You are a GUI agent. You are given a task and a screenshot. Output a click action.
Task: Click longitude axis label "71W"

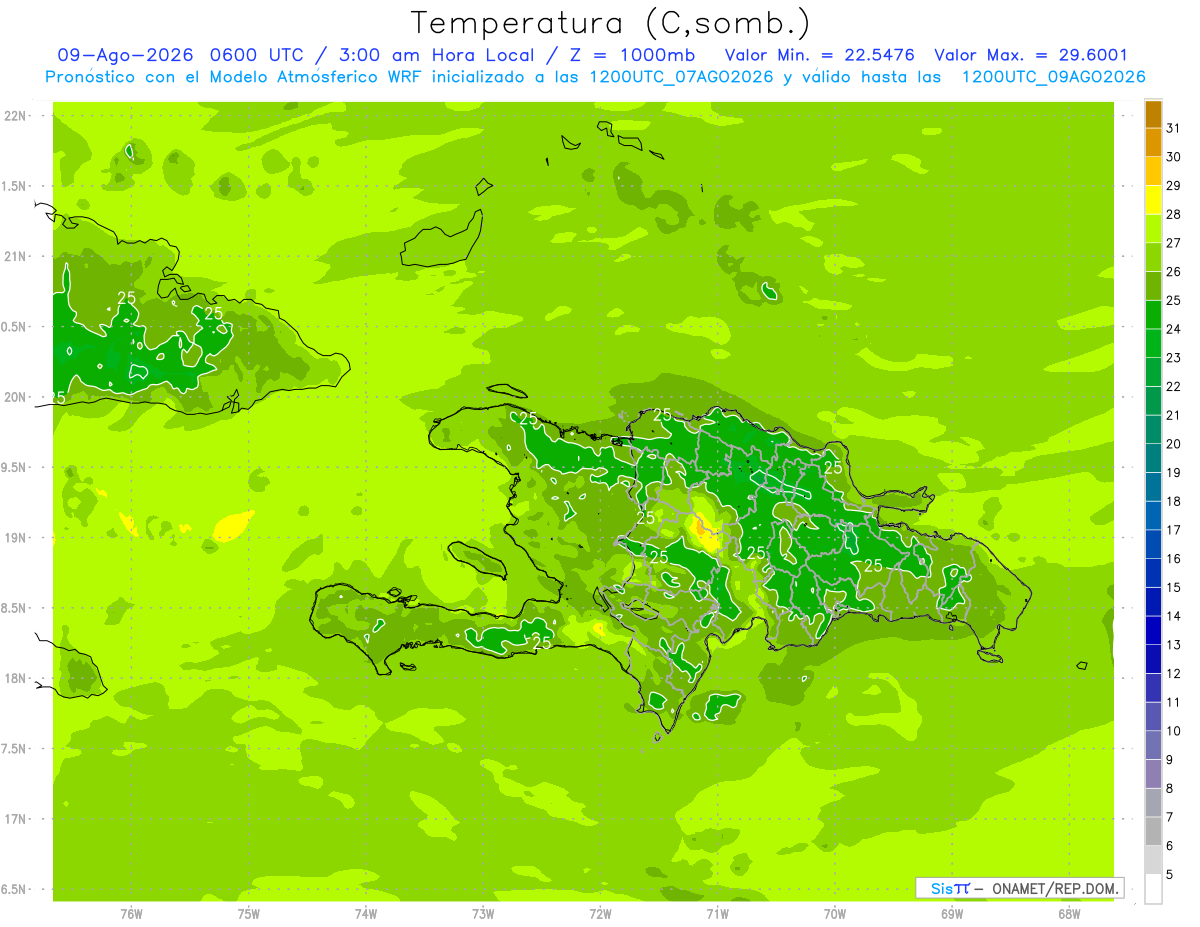click(717, 913)
